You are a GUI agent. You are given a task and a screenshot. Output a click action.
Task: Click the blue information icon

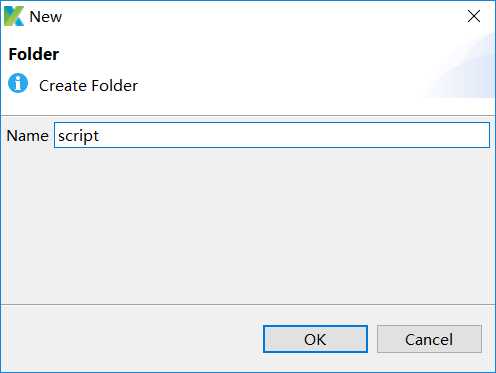(18, 83)
